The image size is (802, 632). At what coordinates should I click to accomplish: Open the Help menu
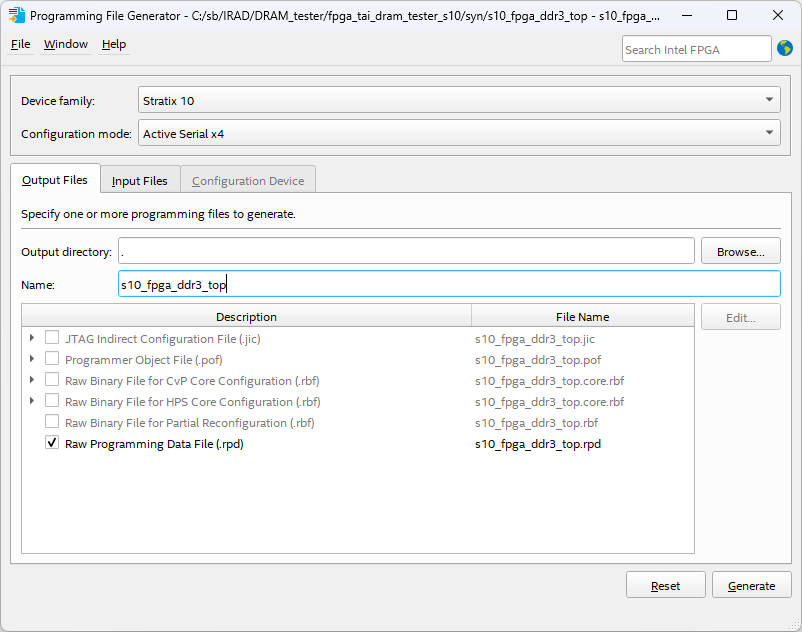pos(113,44)
